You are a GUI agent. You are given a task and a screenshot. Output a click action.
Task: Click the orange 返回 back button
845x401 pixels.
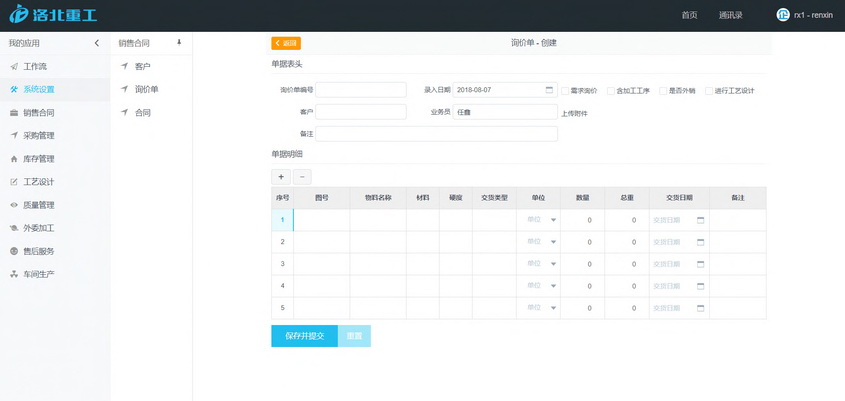(286, 43)
